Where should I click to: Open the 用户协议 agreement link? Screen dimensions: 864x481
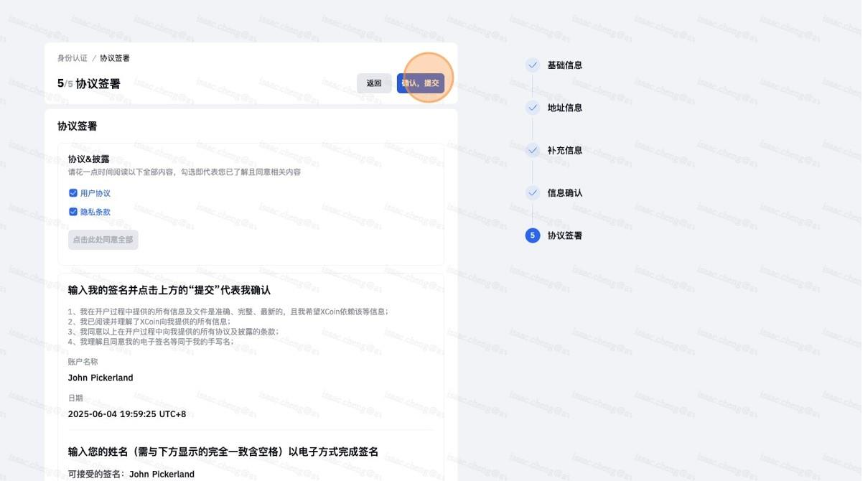click(x=95, y=193)
